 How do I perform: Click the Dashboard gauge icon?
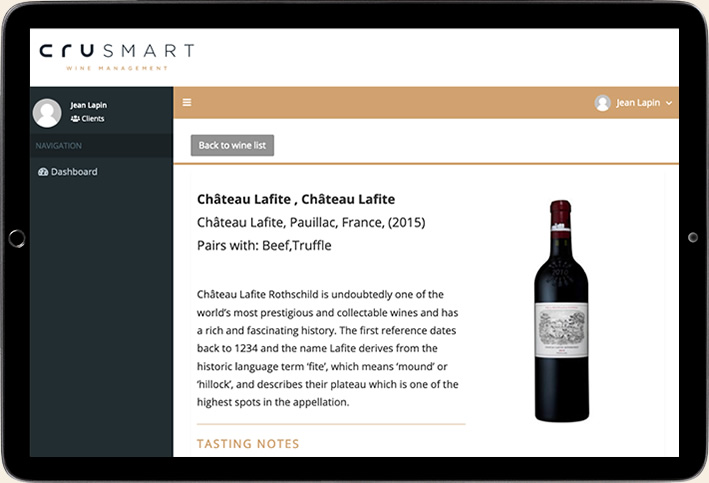(x=43, y=172)
